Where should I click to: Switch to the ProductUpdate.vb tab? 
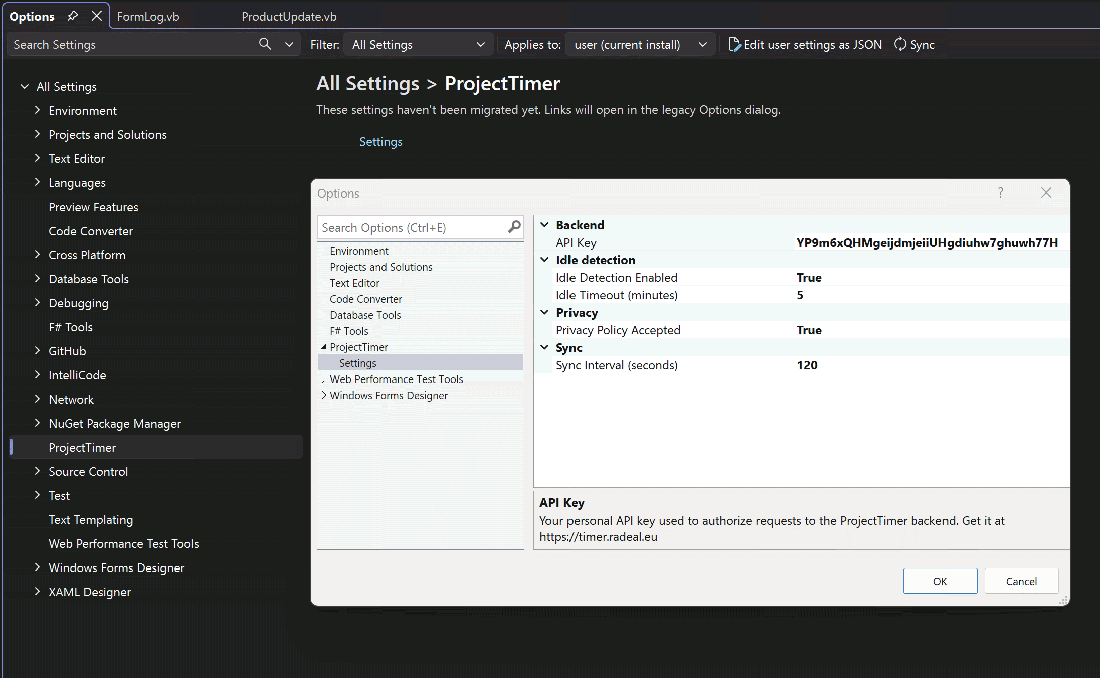289,16
